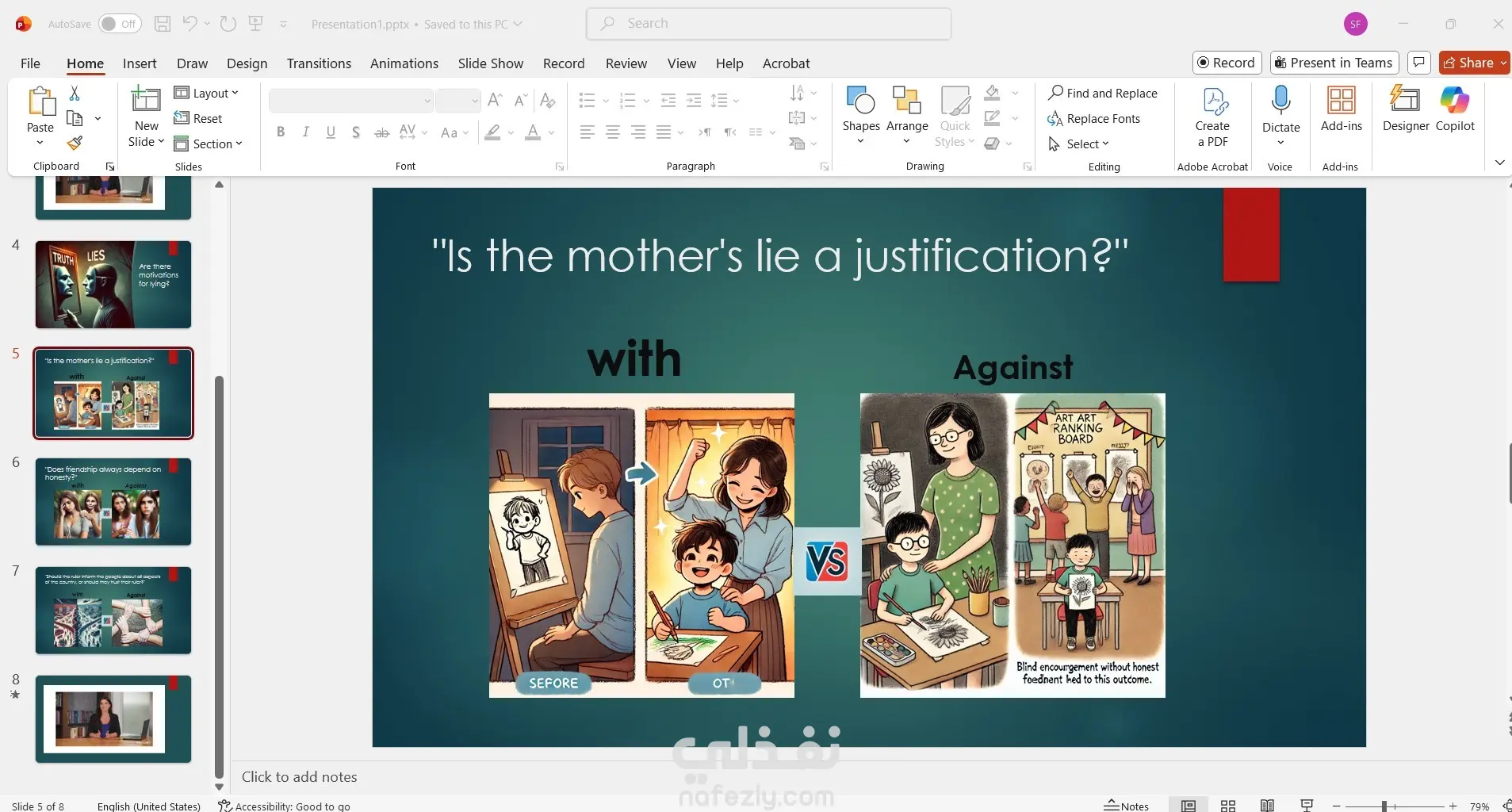Toggle Bold formatting
1512x812 pixels.
tap(281, 132)
